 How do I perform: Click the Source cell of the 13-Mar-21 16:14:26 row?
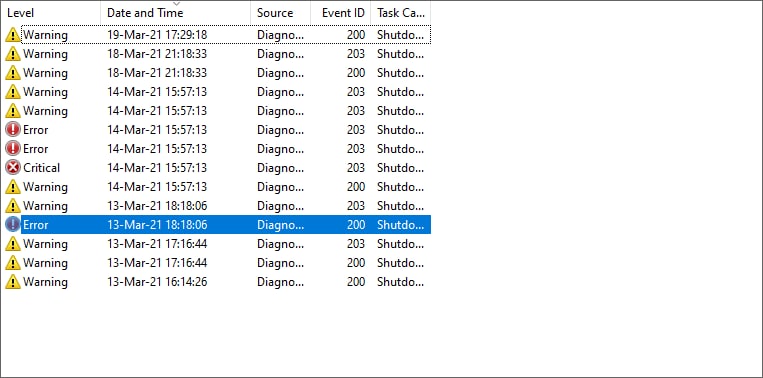281,282
